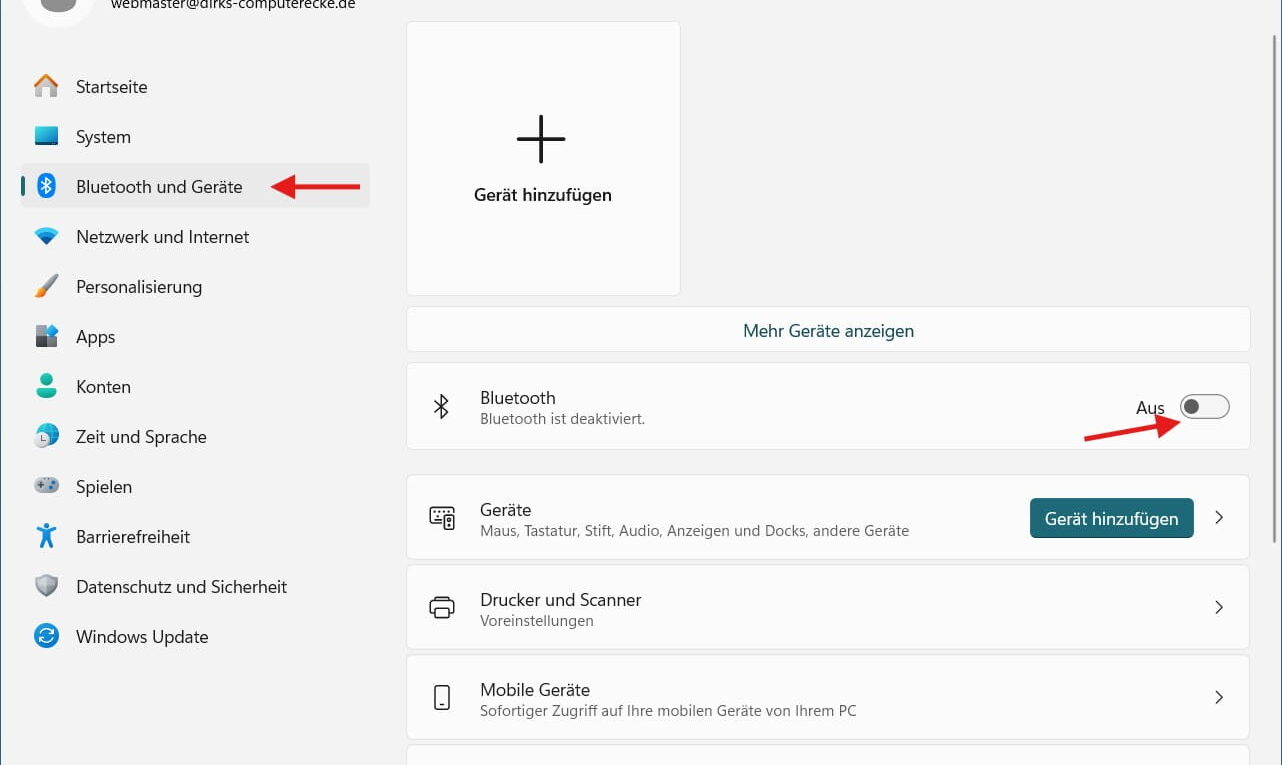Expand Drucker und Scanner chevron
Viewport: 1282px width, 765px height.
[1219, 607]
